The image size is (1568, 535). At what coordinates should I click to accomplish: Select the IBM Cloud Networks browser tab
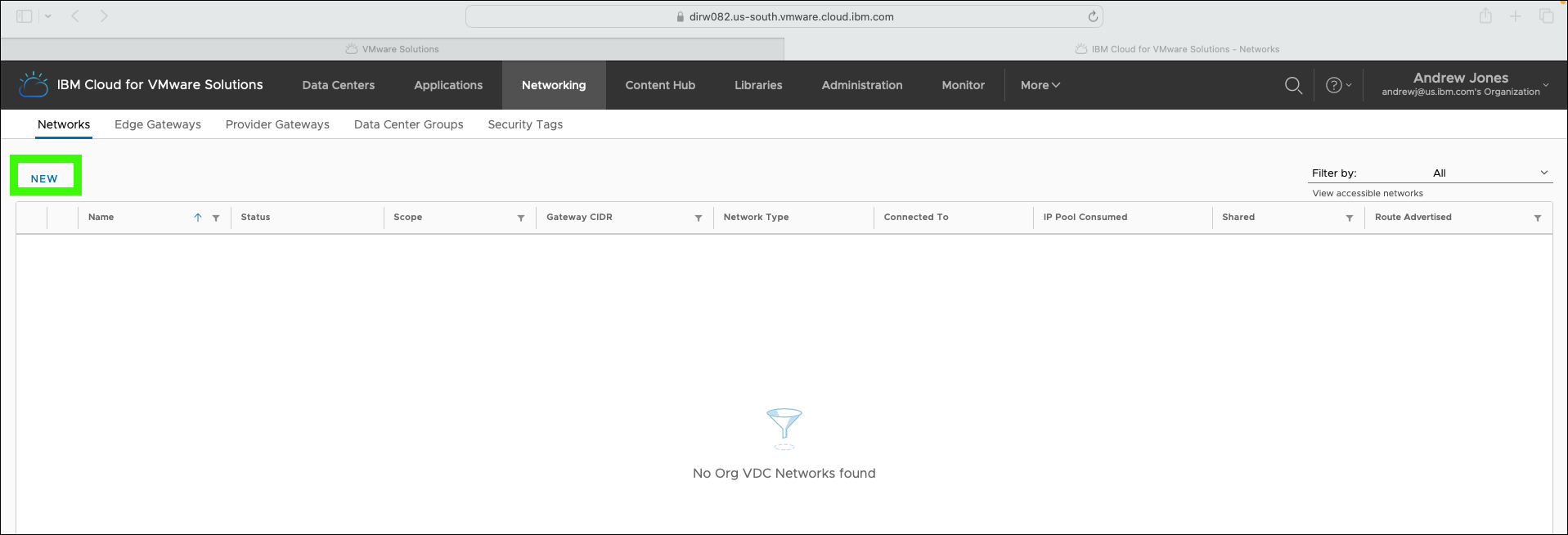click(x=1176, y=49)
